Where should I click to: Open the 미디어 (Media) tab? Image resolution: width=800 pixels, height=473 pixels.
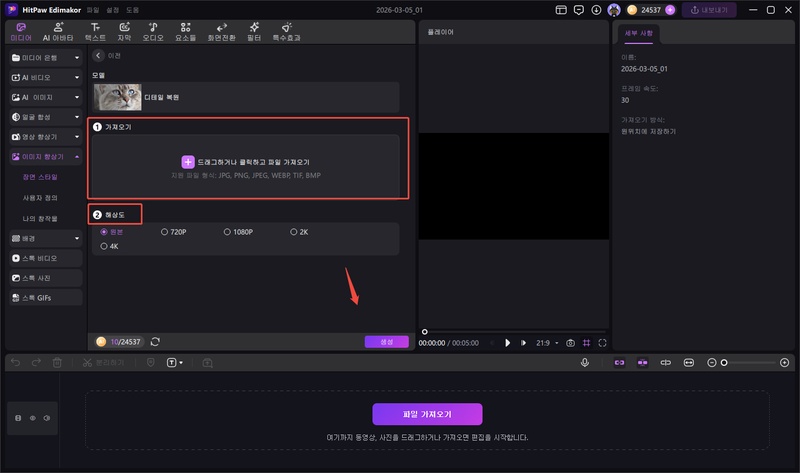click(x=21, y=32)
